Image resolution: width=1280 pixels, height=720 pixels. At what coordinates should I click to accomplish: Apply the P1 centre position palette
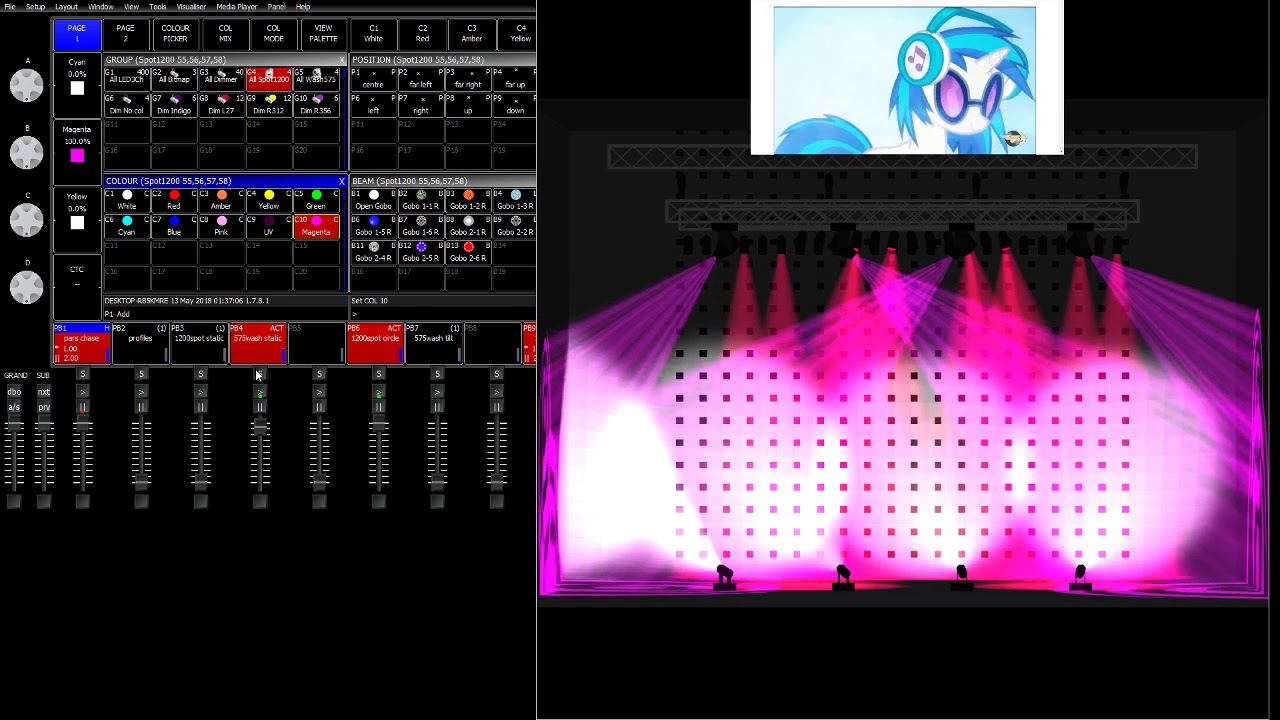[x=373, y=78]
